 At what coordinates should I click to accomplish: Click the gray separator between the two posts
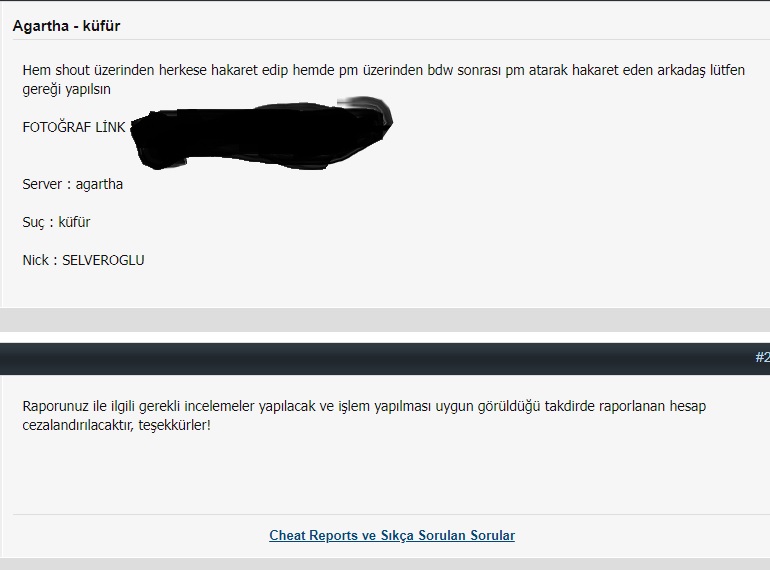tap(385, 320)
